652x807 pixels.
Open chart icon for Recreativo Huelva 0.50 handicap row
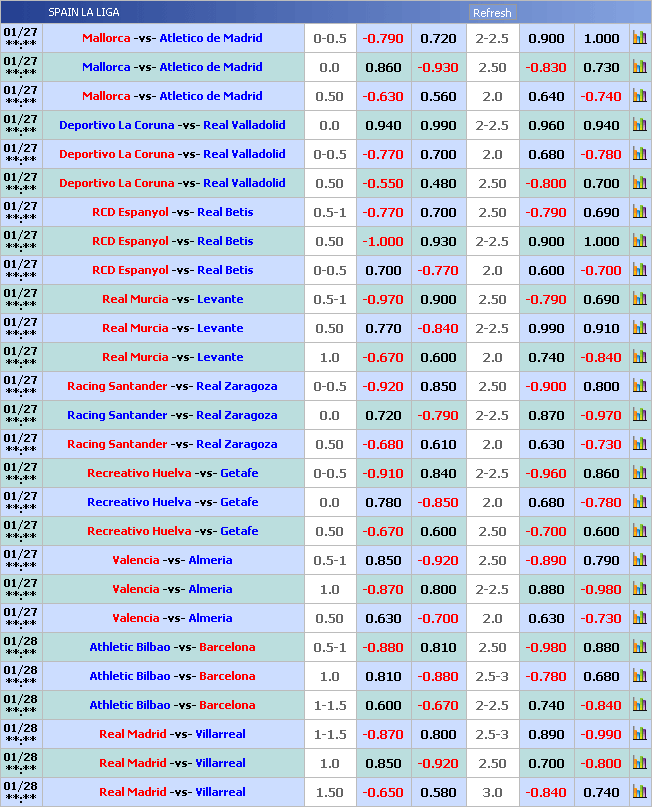[639, 531]
